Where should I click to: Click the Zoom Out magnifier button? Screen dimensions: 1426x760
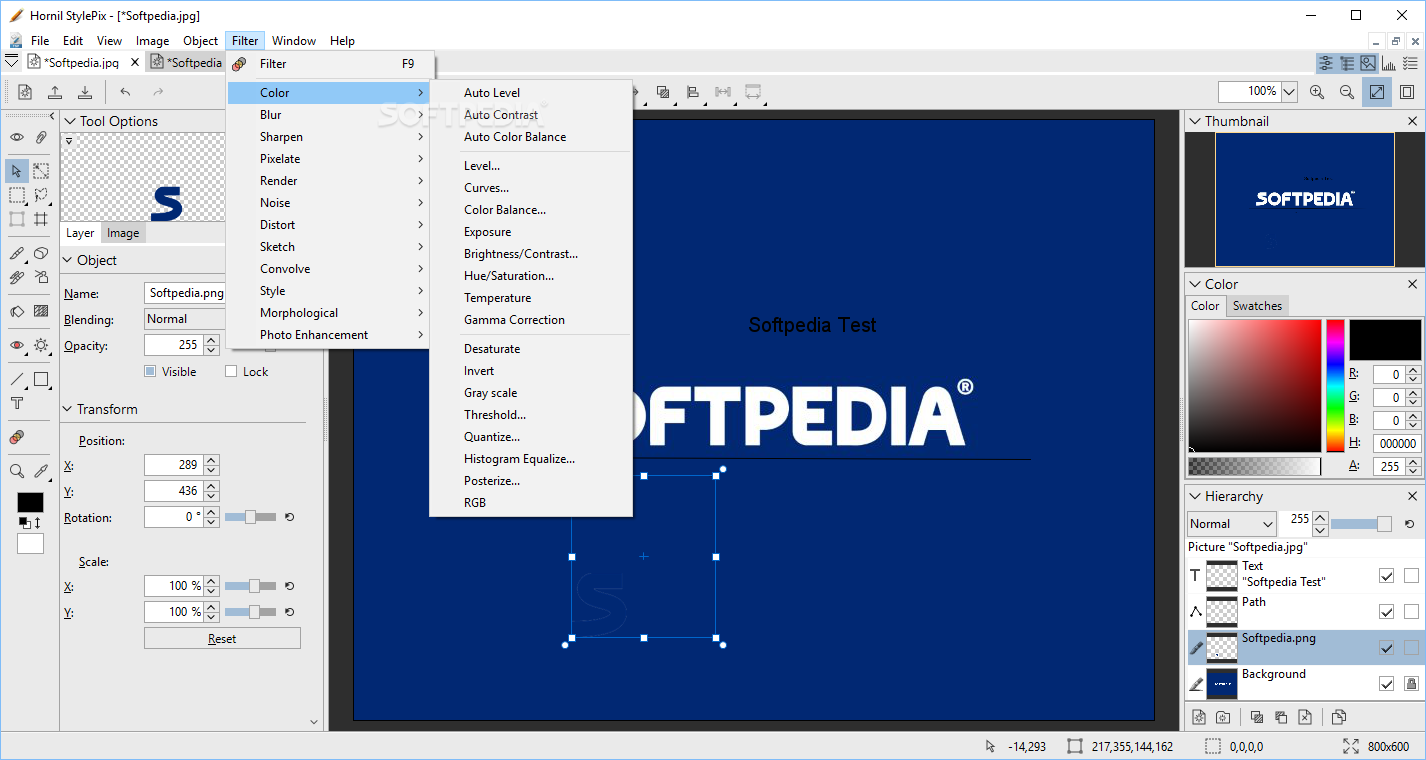[1347, 92]
